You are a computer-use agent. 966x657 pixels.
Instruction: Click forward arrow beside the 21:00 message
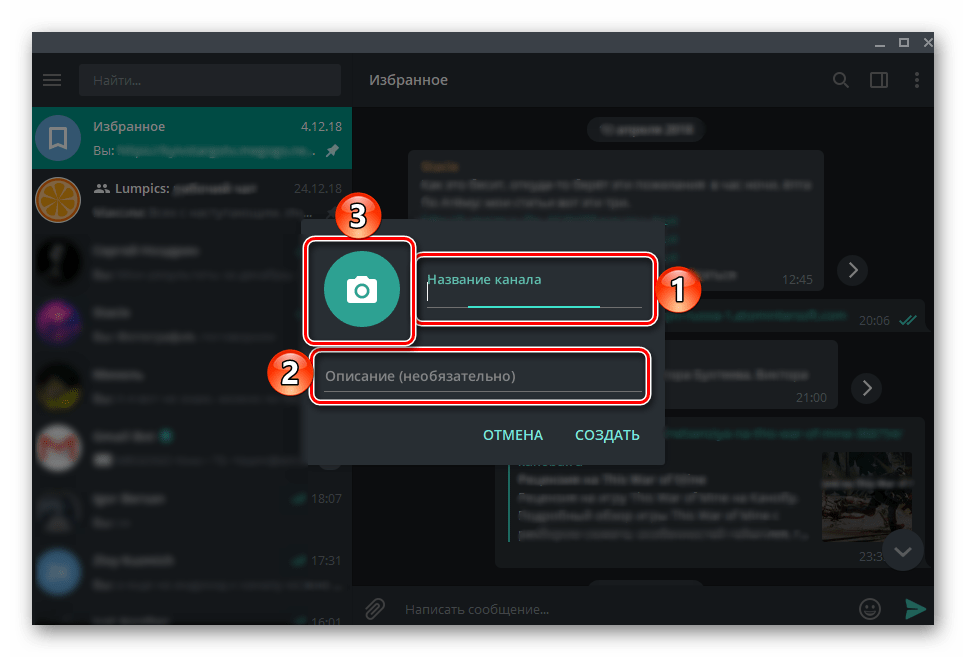pyautogui.click(x=866, y=388)
